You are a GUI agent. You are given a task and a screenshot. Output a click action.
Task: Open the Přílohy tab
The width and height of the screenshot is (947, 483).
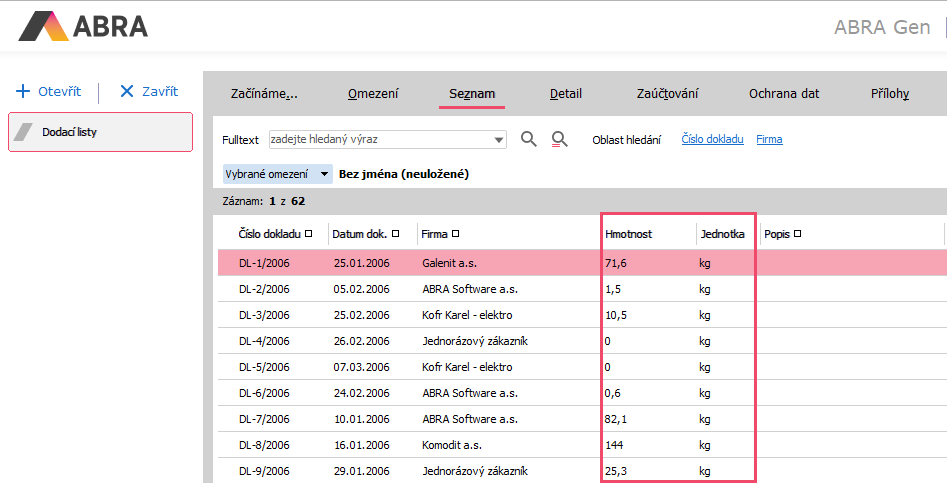click(890, 94)
